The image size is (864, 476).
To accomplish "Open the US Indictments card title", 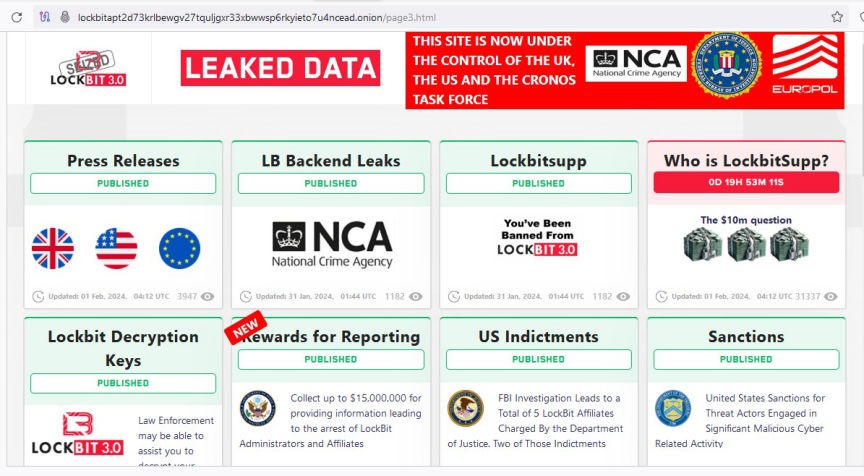I will tap(538, 337).
